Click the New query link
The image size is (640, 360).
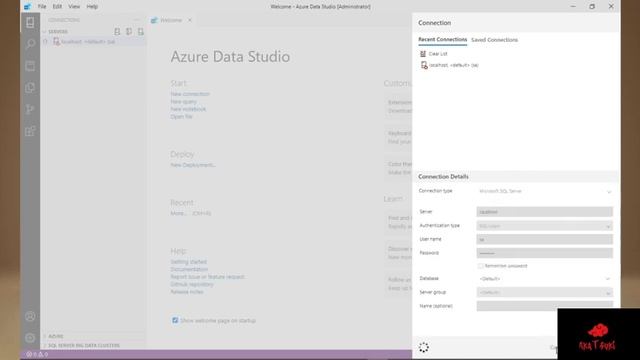click(x=184, y=102)
